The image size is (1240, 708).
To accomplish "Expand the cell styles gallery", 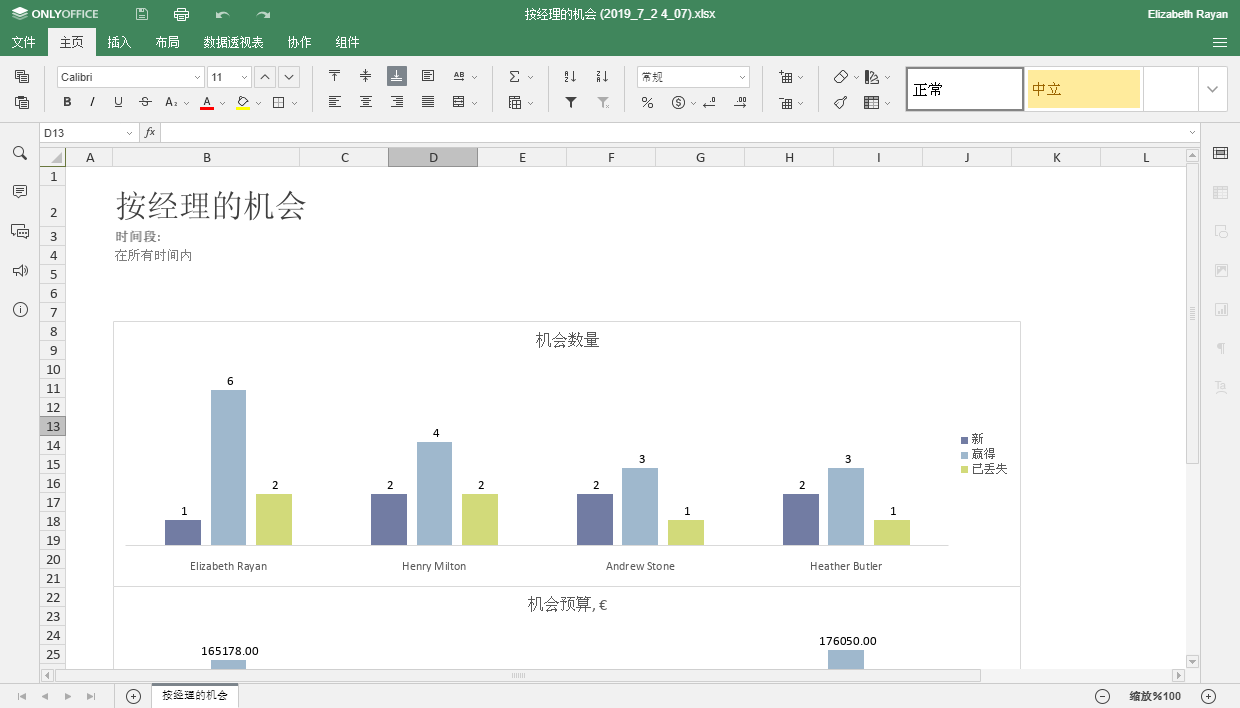I will [1213, 89].
